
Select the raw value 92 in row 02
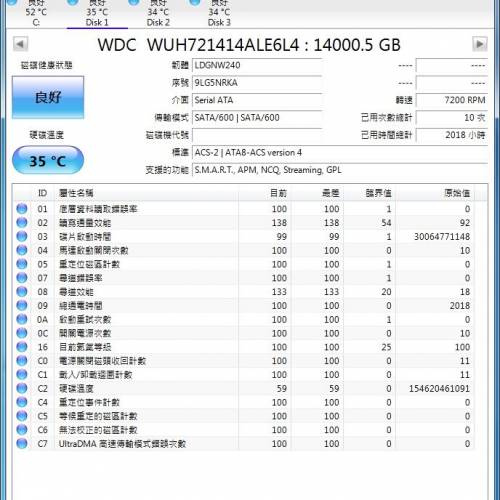click(465, 223)
